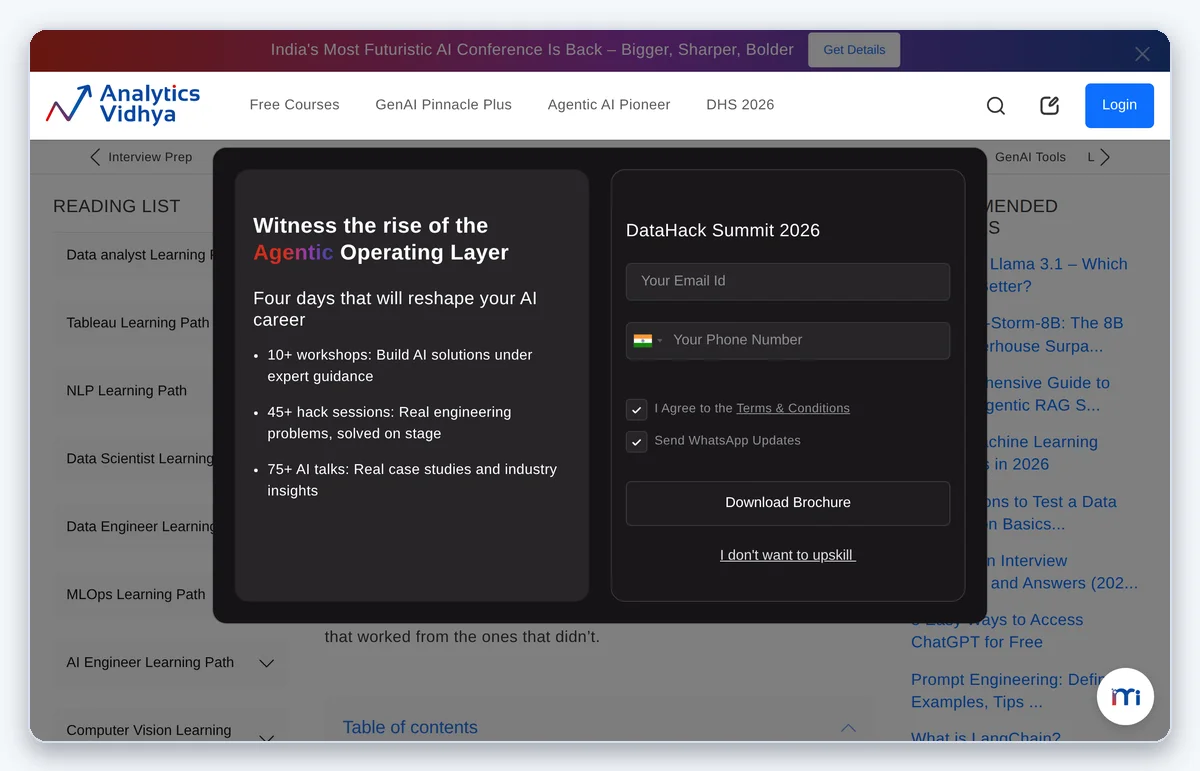1200x771 pixels.
Task: Open Data Scientist Learning Path item
Action: tap(140, 459)
